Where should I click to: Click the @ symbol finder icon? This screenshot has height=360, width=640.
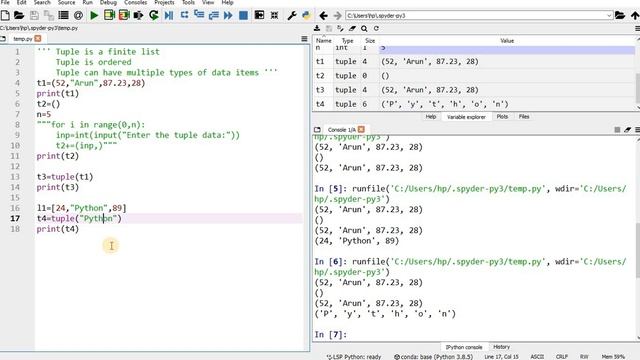coord(78,16)
